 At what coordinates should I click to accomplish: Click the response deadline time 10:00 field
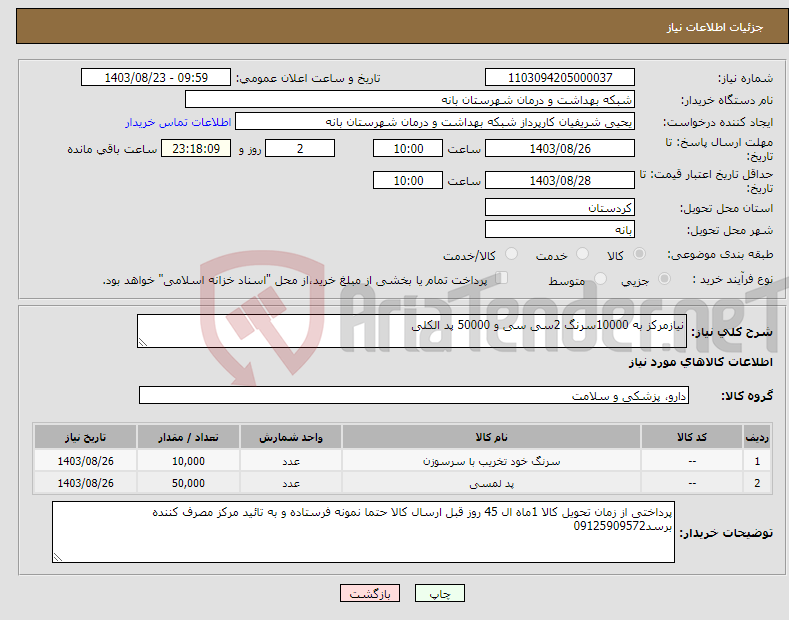click(x=408, y=148)
